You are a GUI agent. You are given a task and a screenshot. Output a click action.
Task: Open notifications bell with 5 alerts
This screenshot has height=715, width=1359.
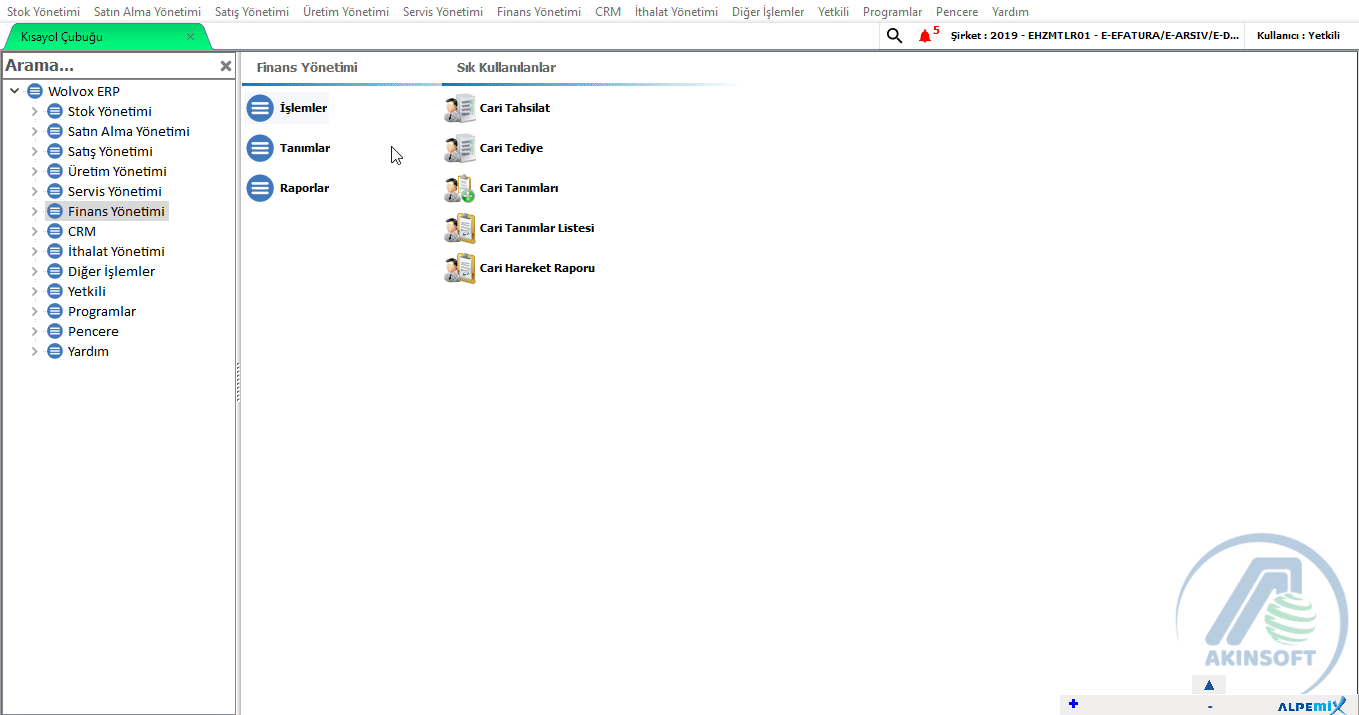pyautogui.click(x=924, y=36)
